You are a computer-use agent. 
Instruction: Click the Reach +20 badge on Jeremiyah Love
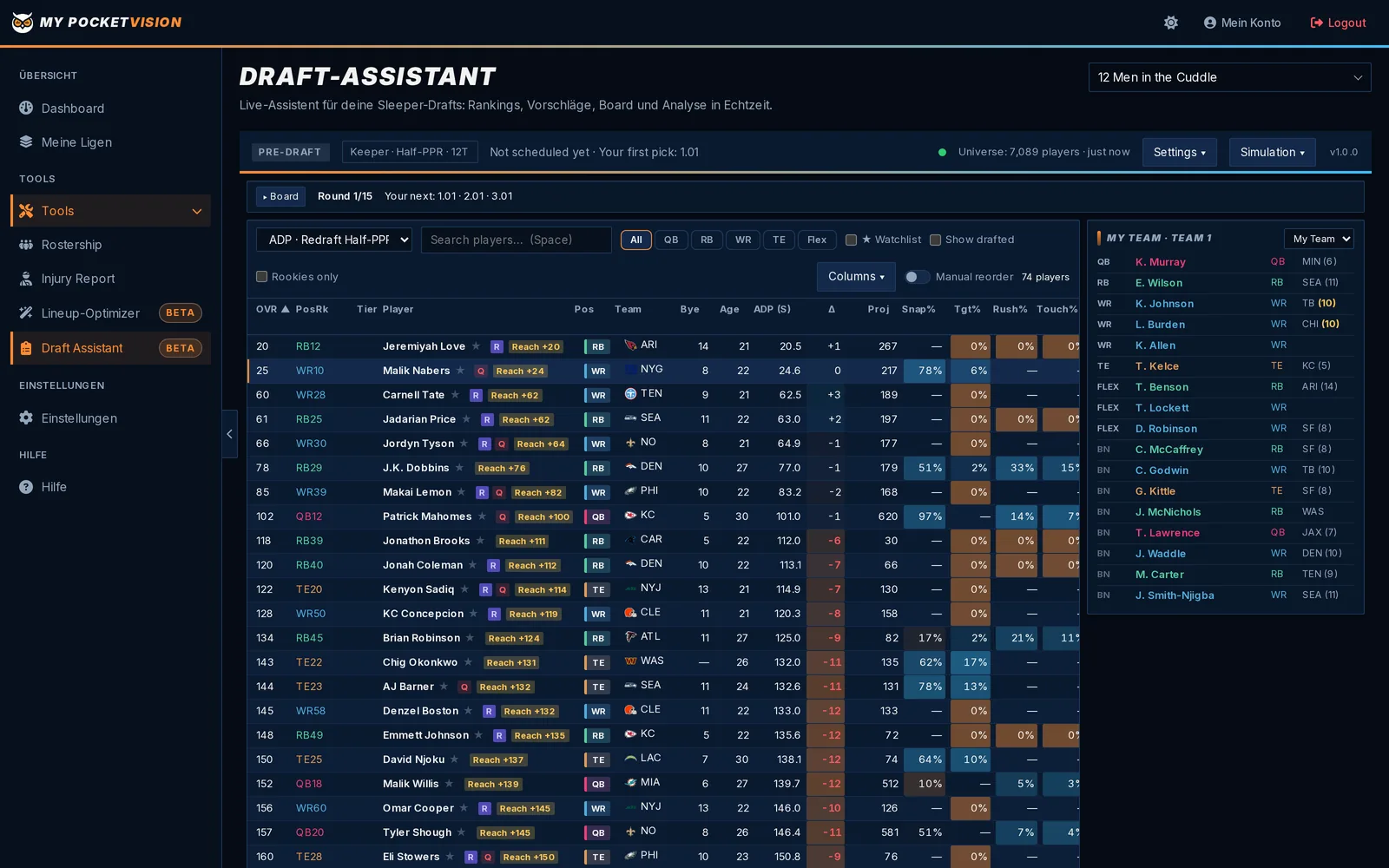536,346
